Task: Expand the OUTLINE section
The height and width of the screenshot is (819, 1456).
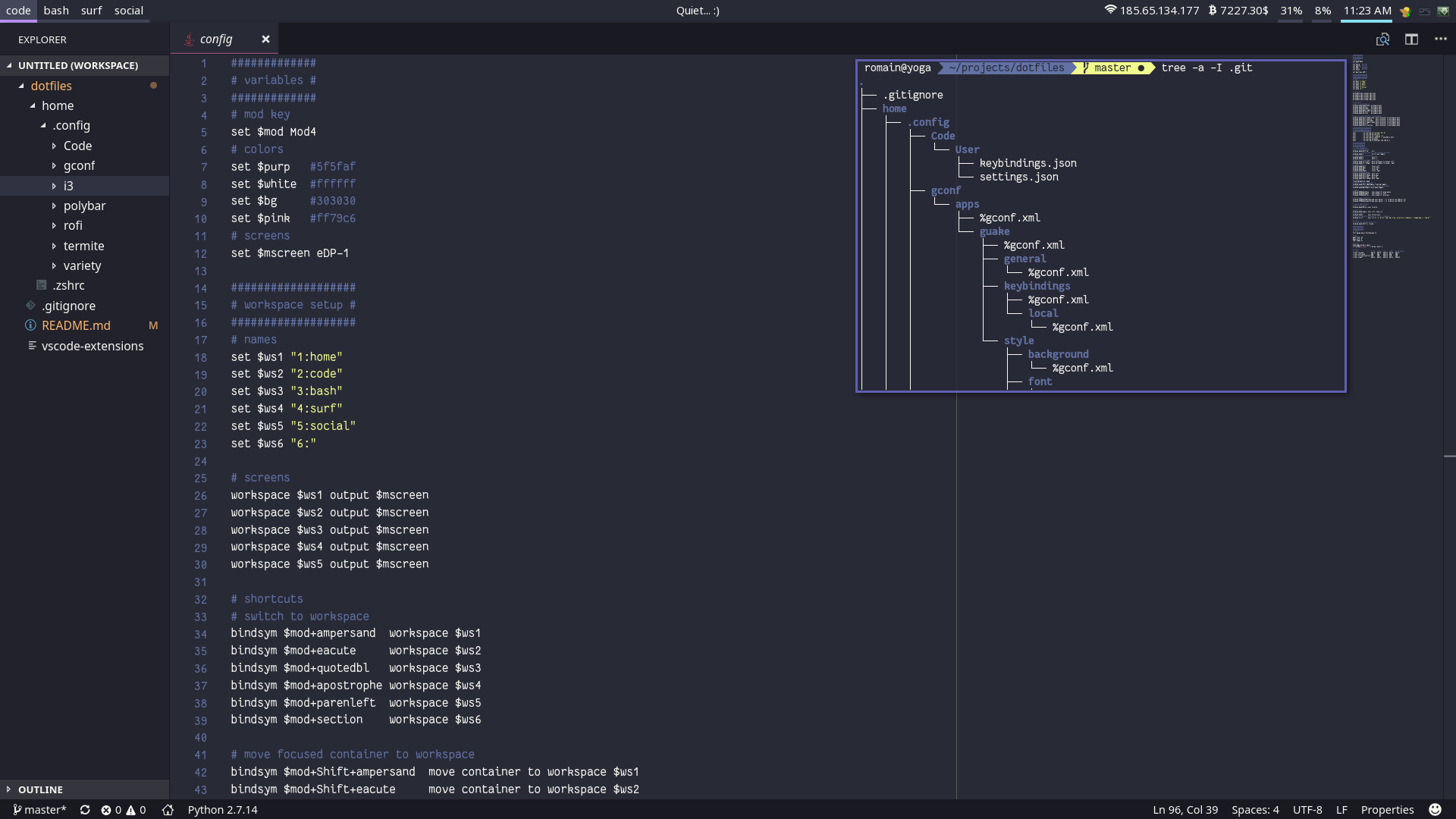Action: click(x=40, y=789)
